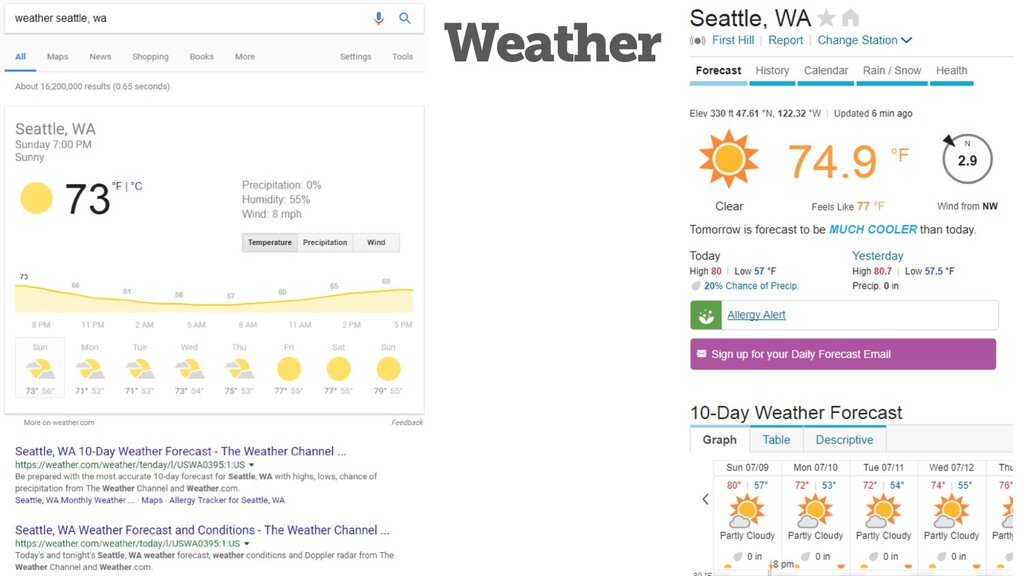Sign up for the Daily Forecast Email

[843, 354]
